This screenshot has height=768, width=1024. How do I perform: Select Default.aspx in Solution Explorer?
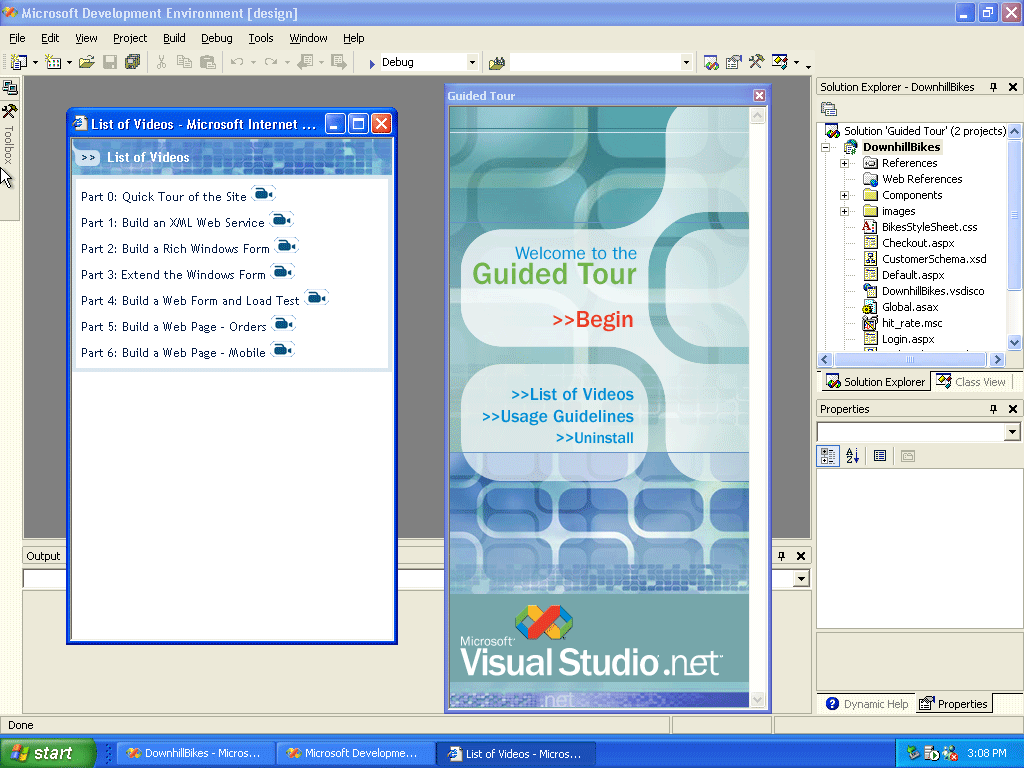[x=913, y=275]
